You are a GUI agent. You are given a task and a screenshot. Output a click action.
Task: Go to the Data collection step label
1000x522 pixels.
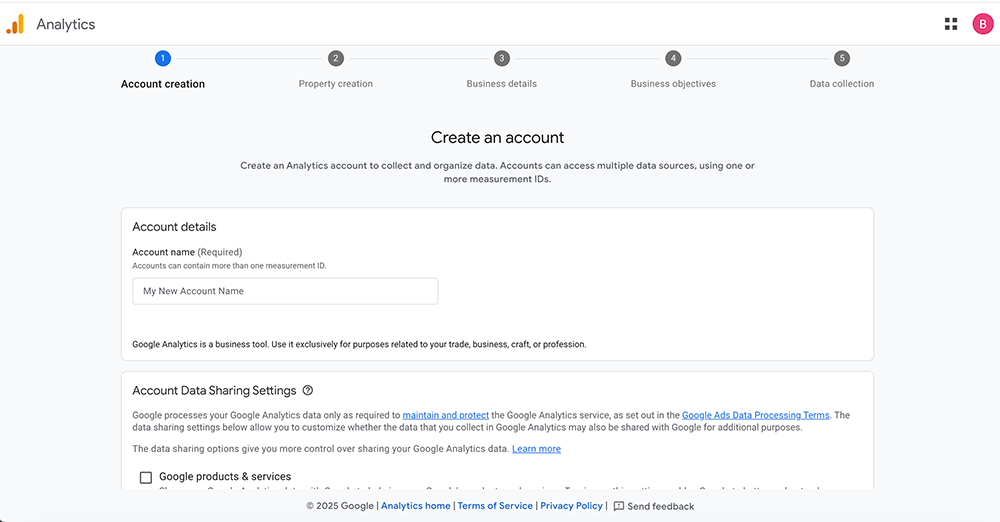pyautogui.click(x=842, y=84)
